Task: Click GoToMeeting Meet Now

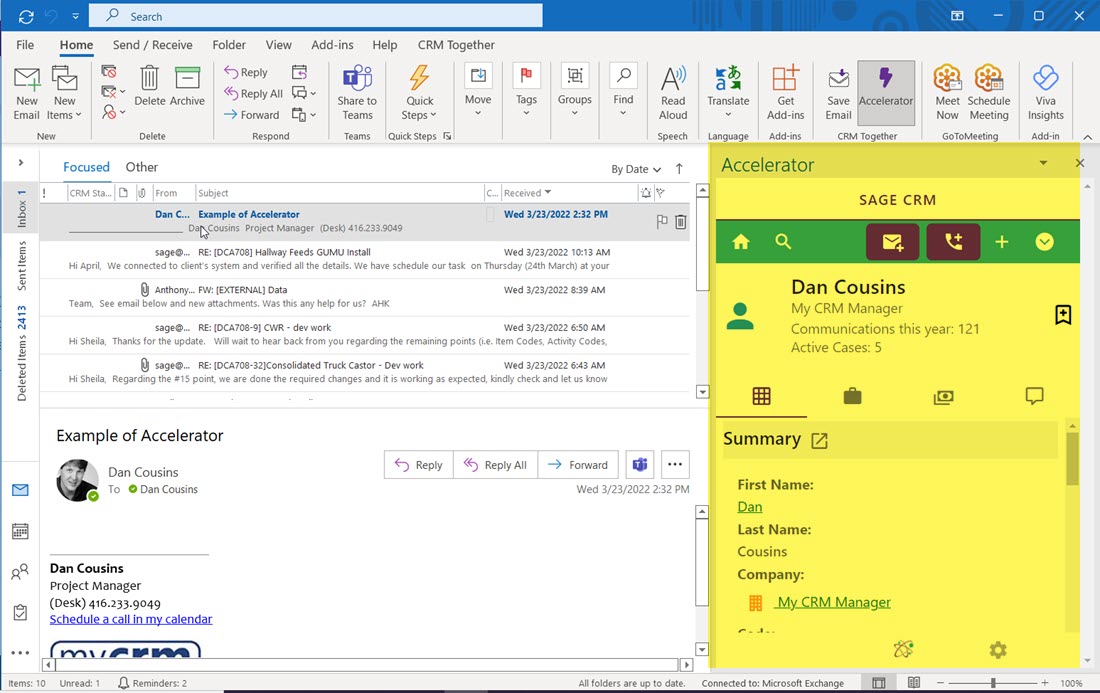Action: [x=947, y=93]
